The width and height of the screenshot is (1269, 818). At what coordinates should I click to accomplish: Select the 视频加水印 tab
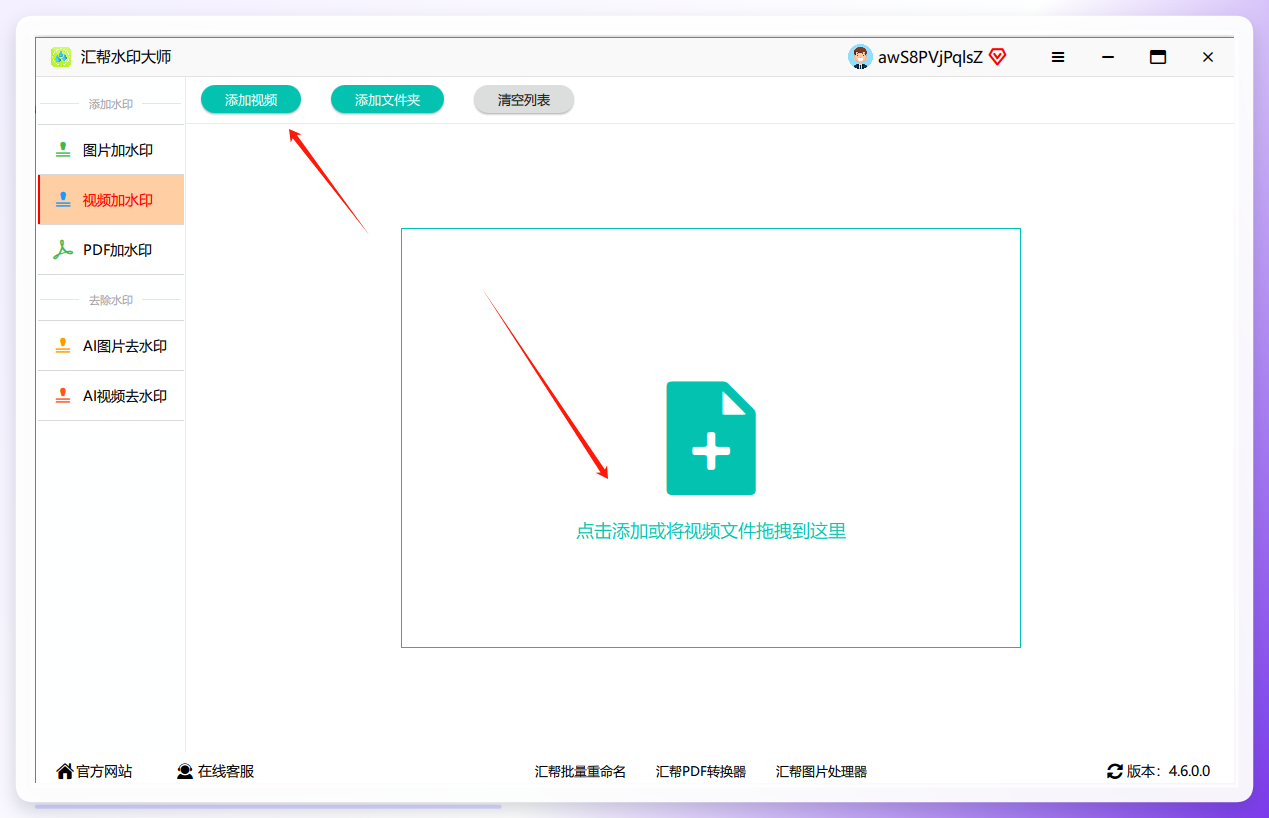[111, 200]
